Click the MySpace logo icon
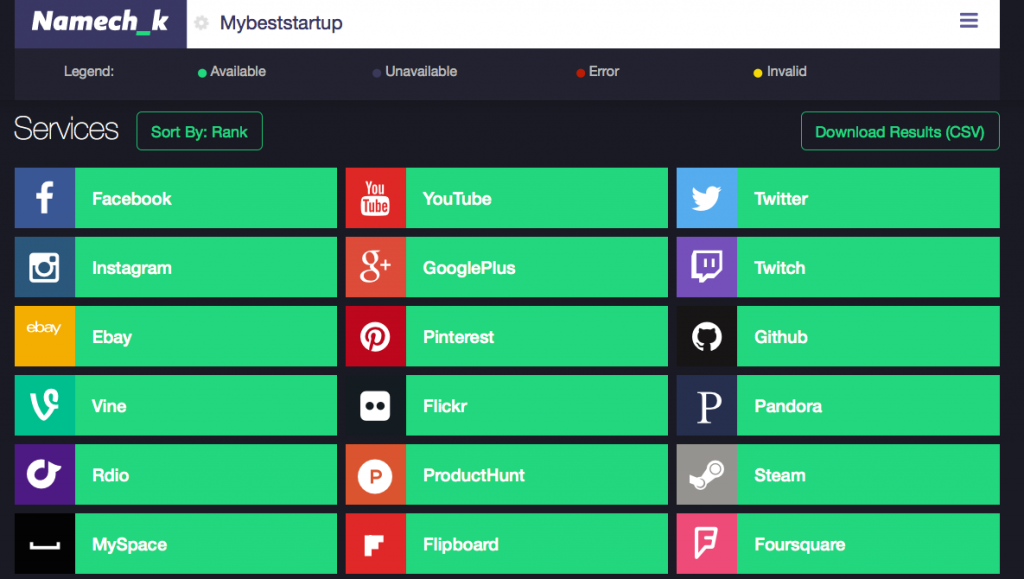Screen dimensions: 1024x579 (44, 544)
